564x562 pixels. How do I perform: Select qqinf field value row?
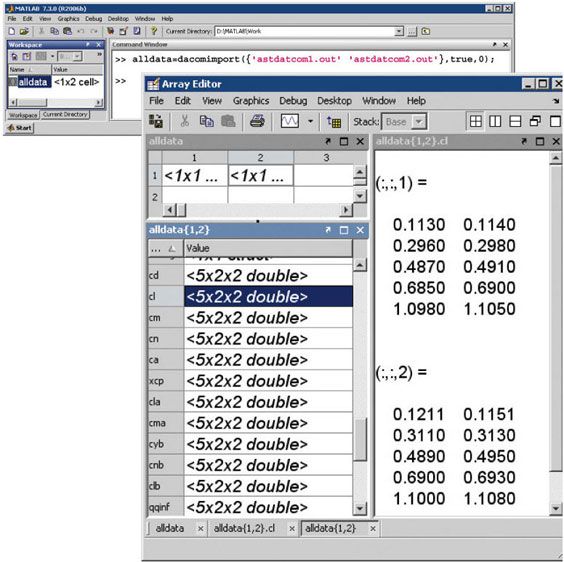268,507
